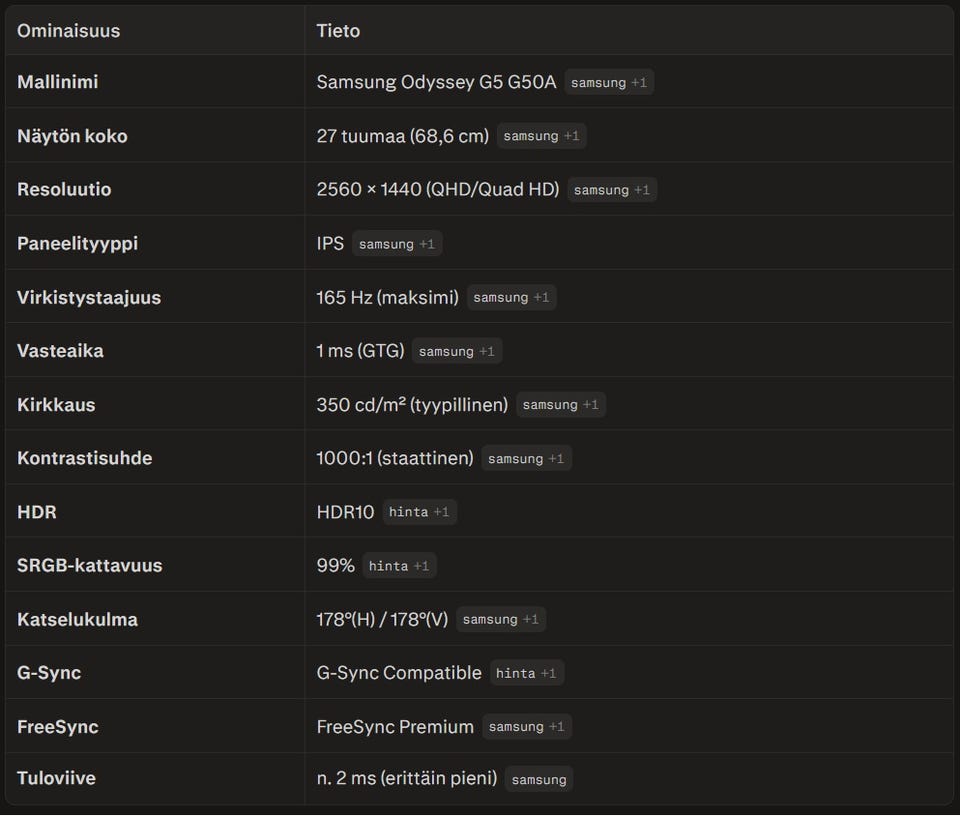The width and height of the screenshot is (960, 816).
Task: Select the FreeSync row label
Action: [58, 727]
